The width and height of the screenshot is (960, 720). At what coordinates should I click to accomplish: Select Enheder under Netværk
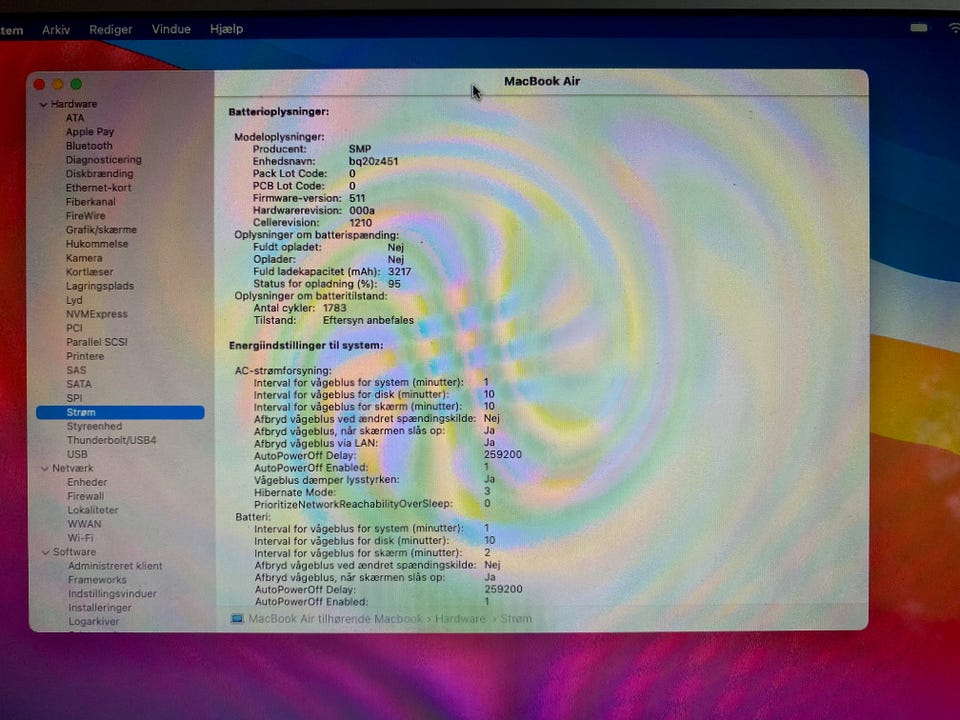[87, 482]
